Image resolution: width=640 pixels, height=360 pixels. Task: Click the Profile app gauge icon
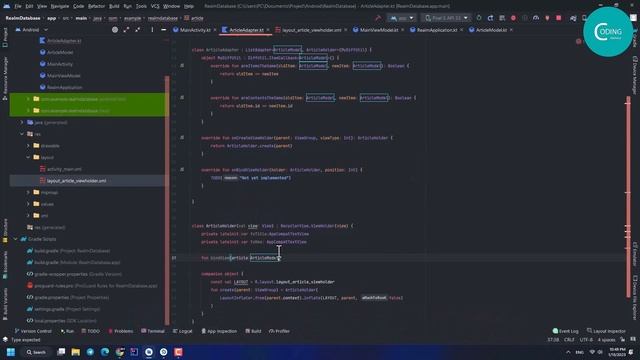(536, 18)
